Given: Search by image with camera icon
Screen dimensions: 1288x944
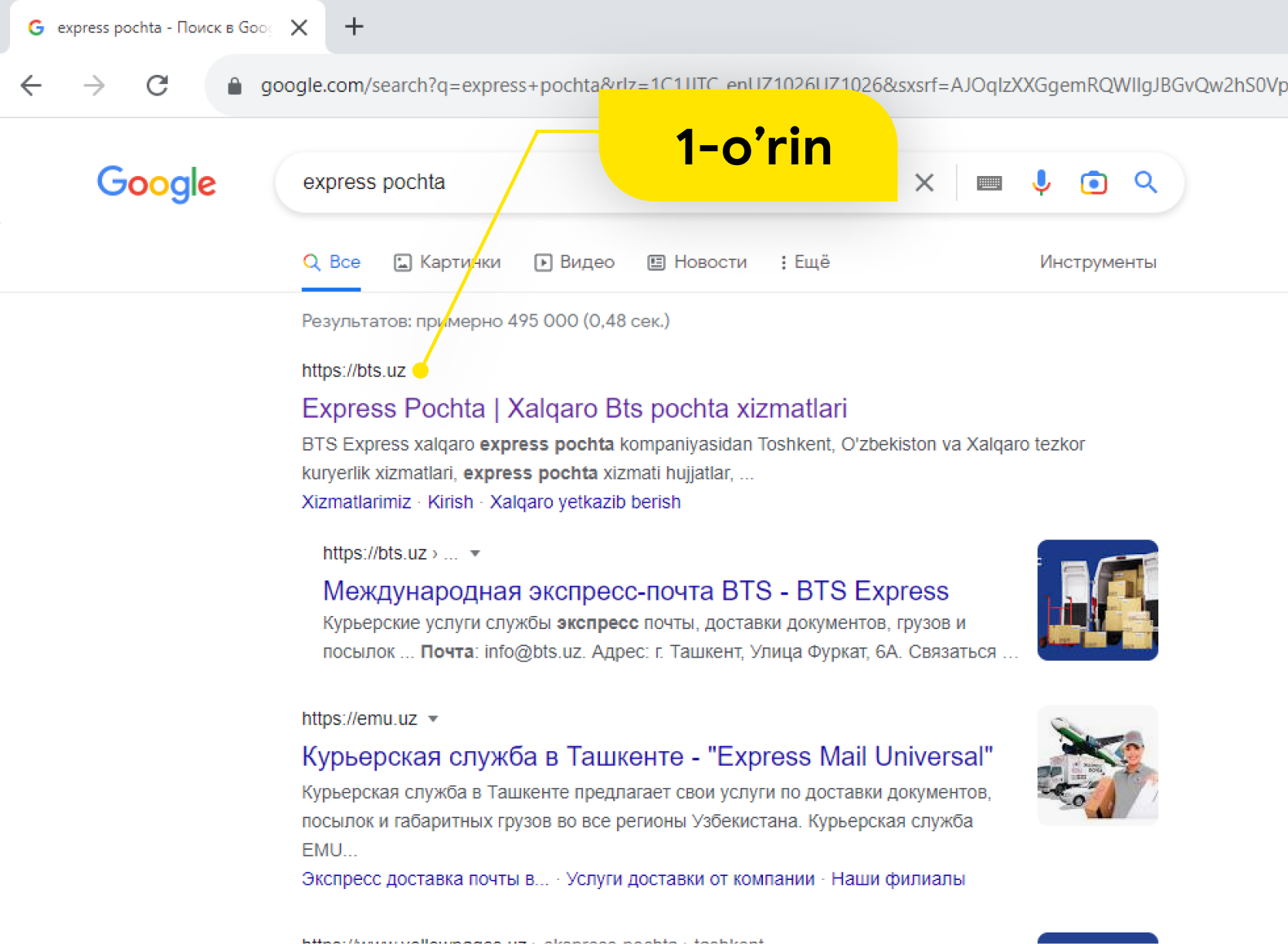Looking at the screenshot, I should pos(1093,183).
